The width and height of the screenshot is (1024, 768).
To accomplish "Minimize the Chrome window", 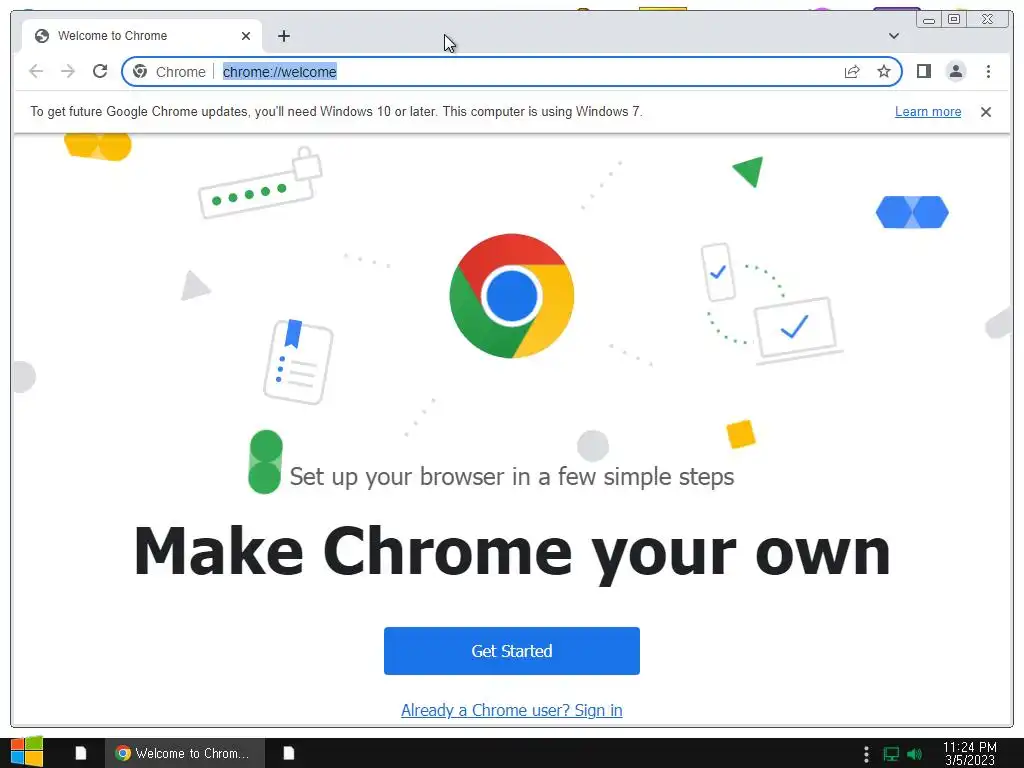I will (x=929, y=20).
